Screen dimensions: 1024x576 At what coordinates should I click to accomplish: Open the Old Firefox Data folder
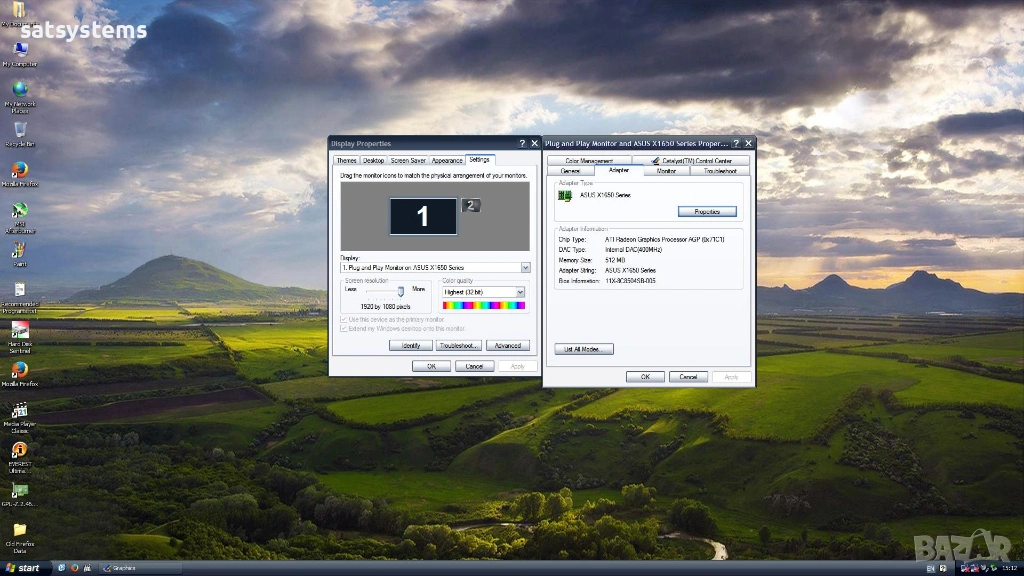19,530
